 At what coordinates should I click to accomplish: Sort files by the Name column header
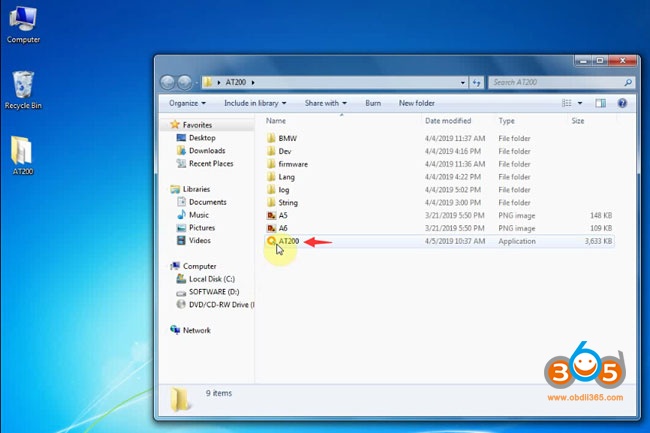(x=276, y=121)
